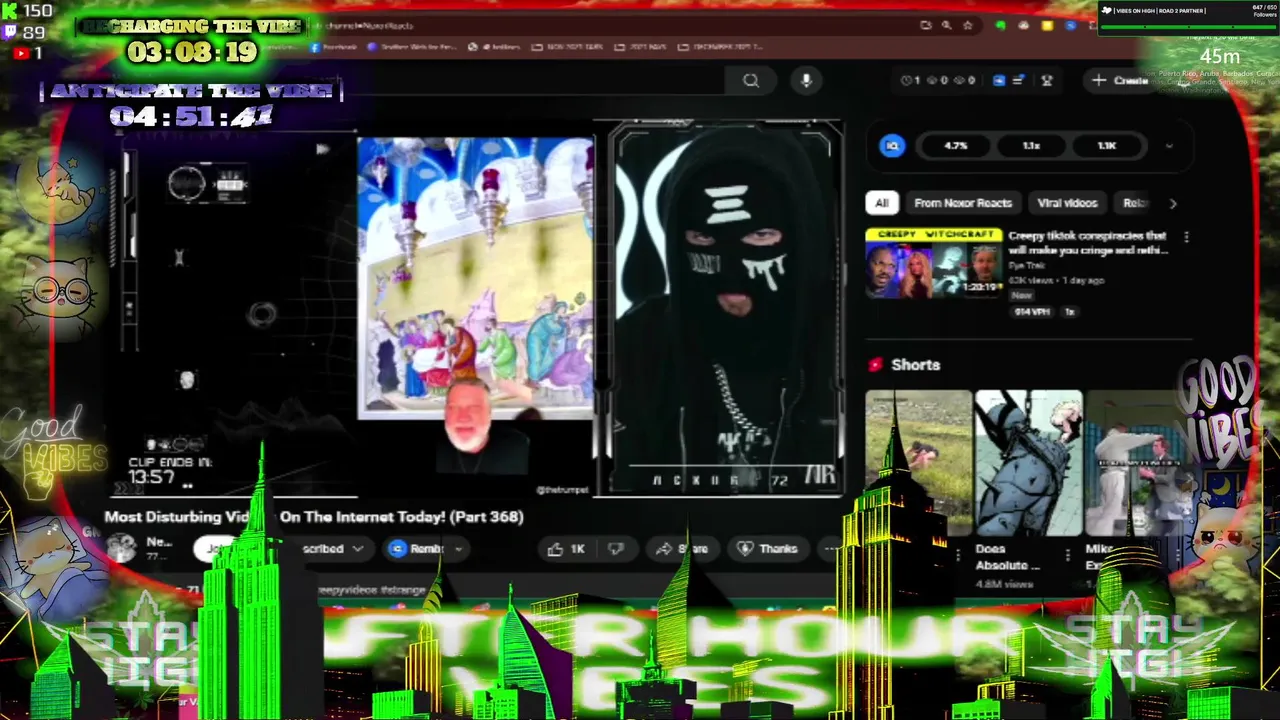Open the channel avatar under video title
The height and width of the screenshot is (720, 1280).
tap(121, 547)
